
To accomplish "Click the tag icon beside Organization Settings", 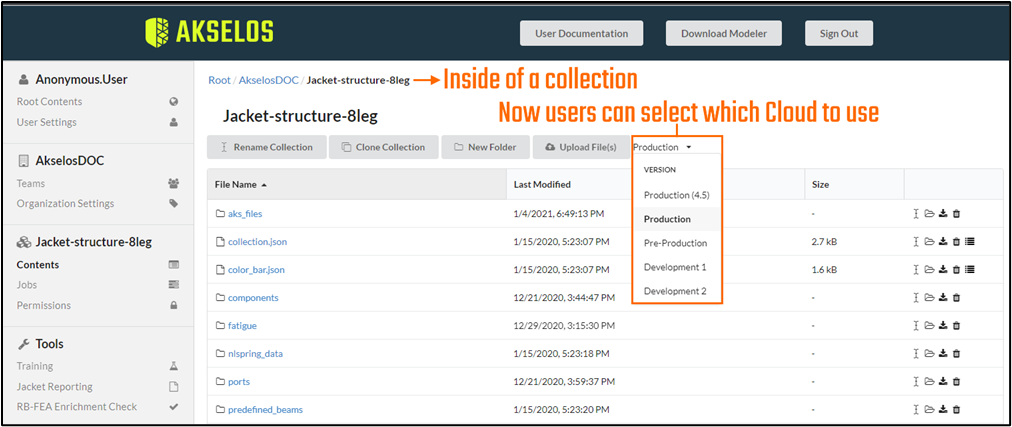I will coord(173,203).
